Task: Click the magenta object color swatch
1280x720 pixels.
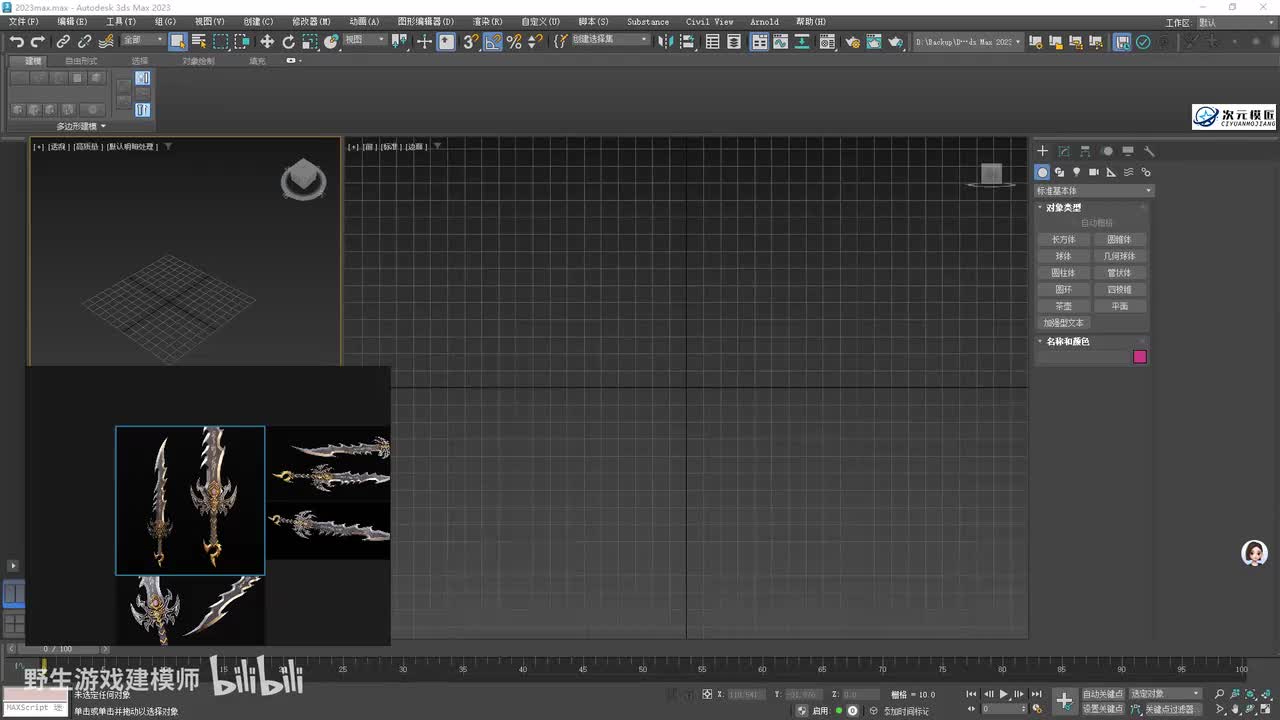Action: tap(1139, 357)
